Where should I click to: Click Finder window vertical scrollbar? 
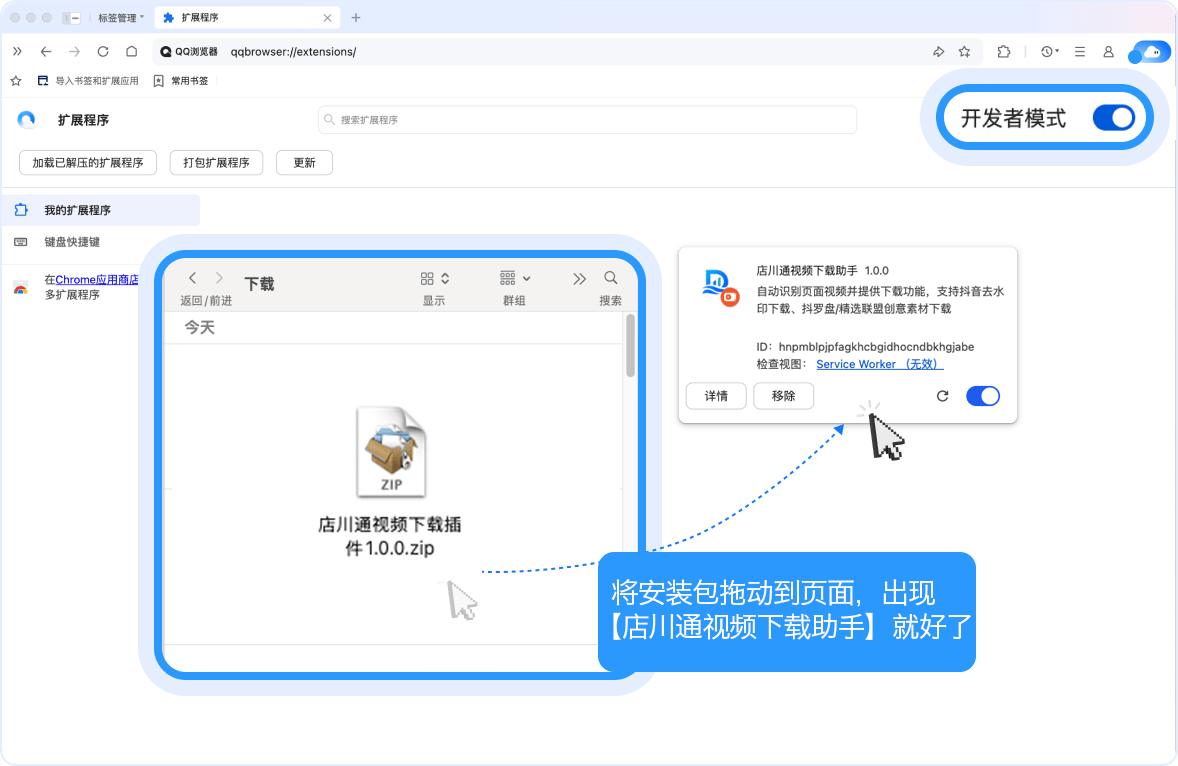pyautogui.click(x=630, y=345)
